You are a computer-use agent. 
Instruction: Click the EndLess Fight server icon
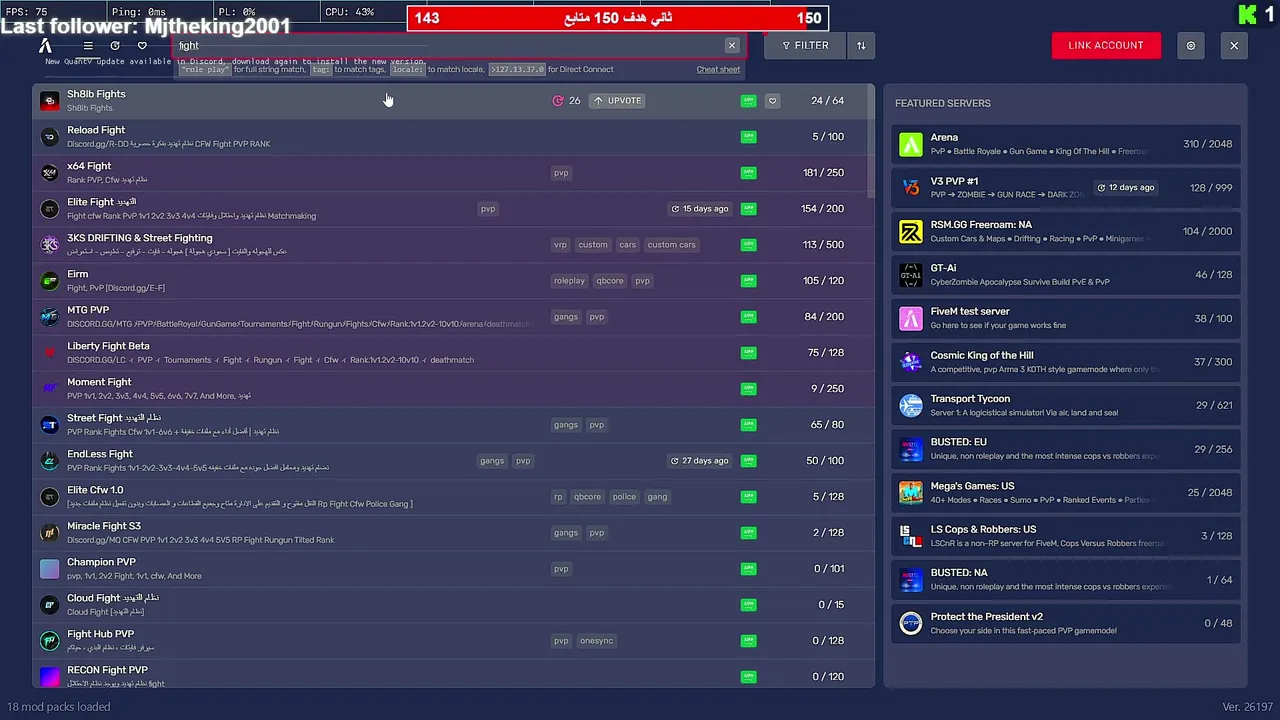[x=49, y=461]
